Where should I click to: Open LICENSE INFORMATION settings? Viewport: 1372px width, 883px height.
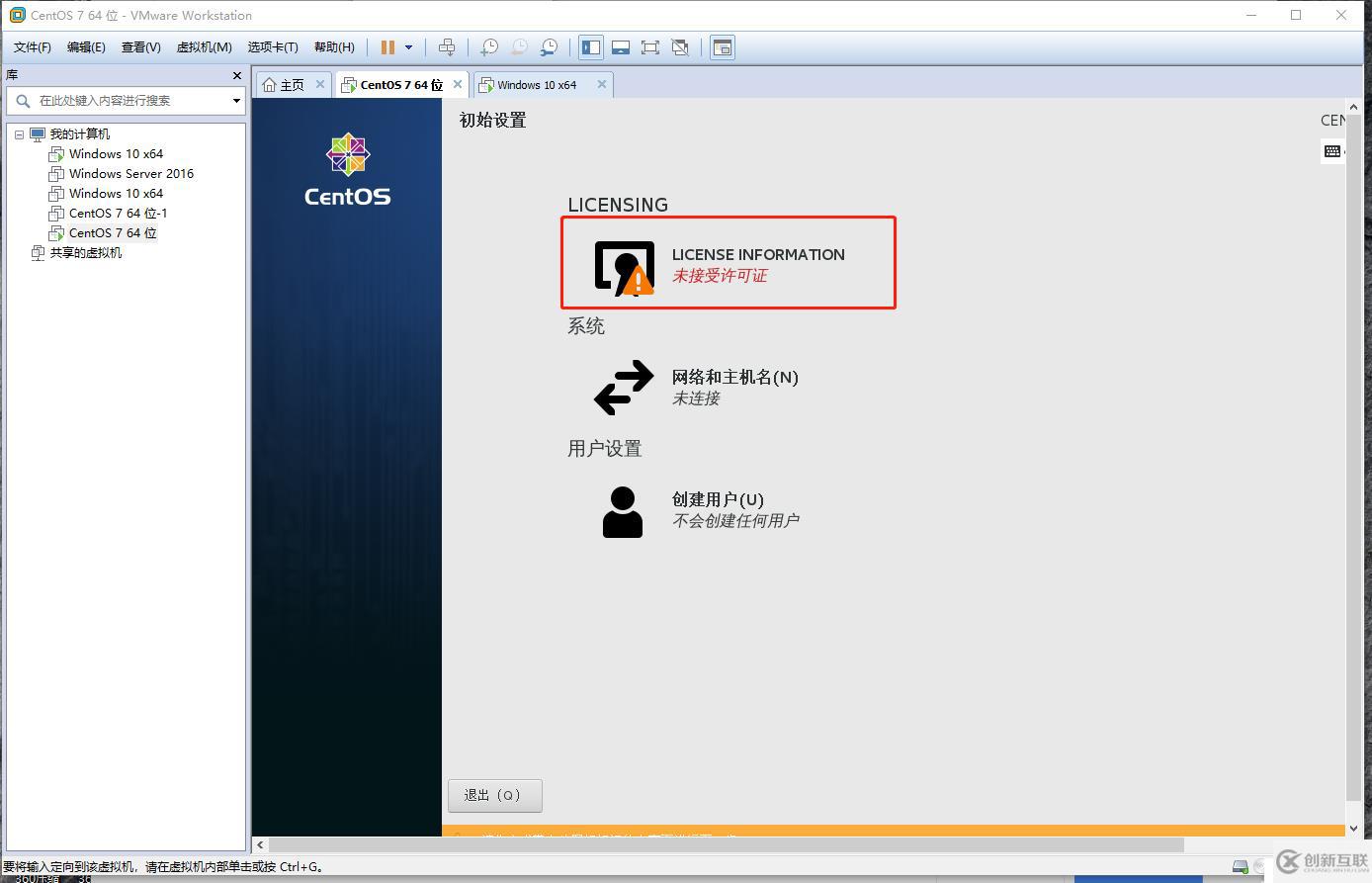(x=729, y=263)
